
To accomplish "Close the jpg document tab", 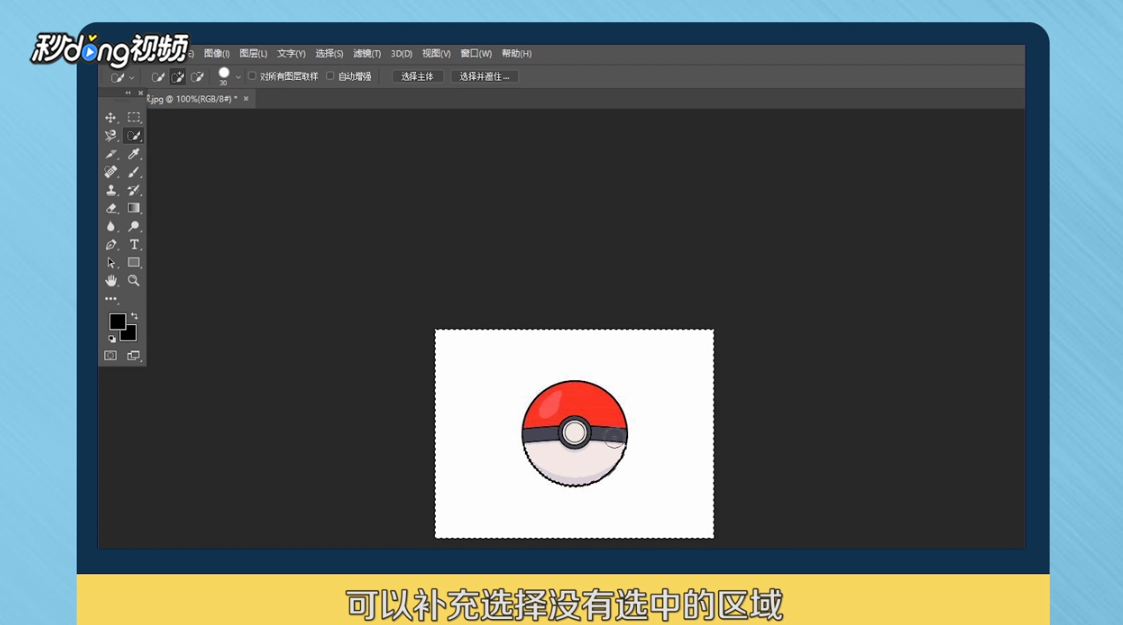I will coord(246,99).
